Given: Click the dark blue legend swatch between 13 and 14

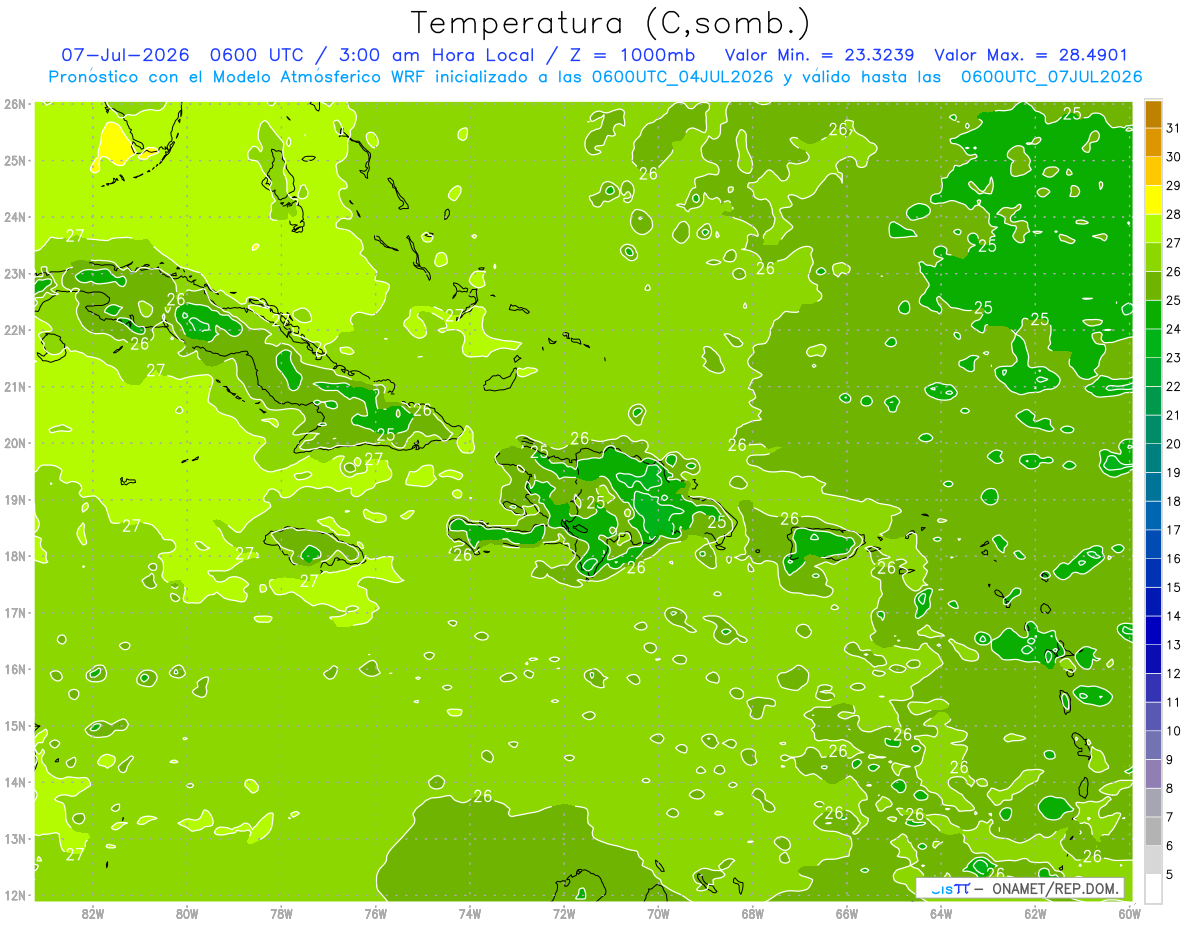Looking at the screenshot, I should 1153,630.
